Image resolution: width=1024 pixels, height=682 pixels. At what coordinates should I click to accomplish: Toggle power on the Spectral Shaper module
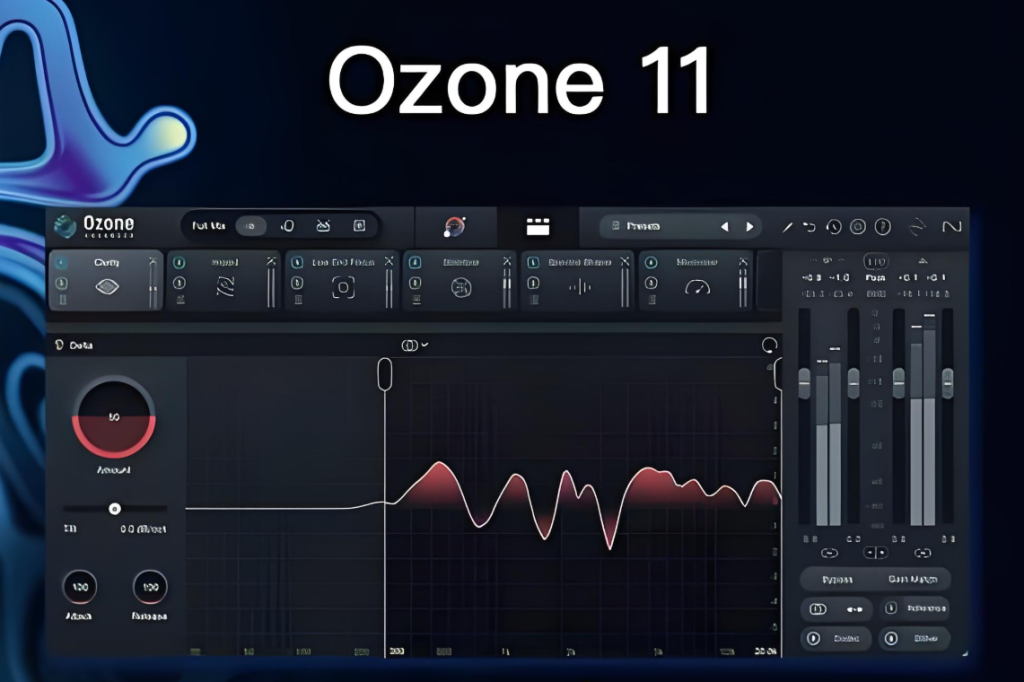coord(533,263)
